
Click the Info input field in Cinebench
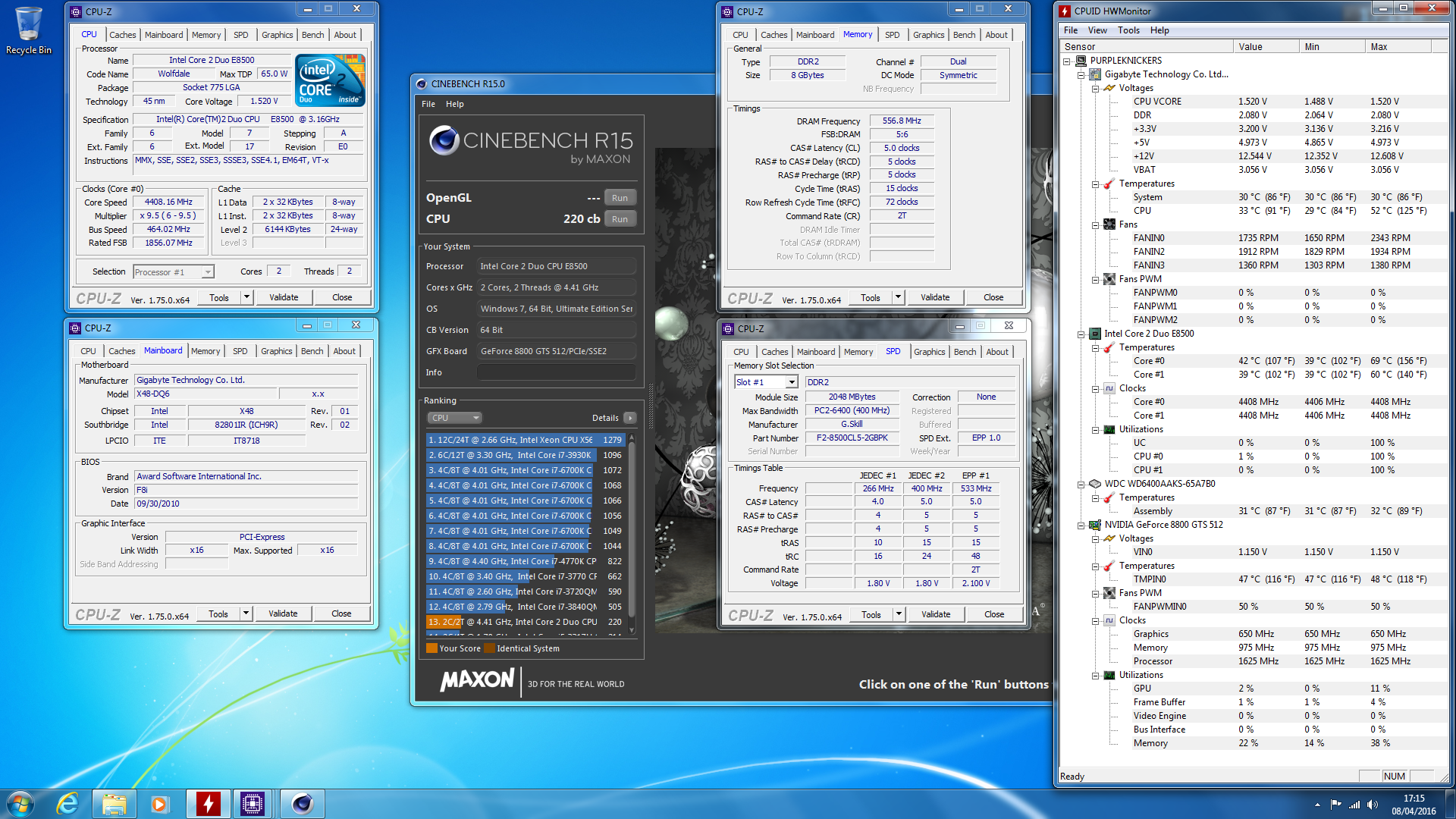pyautogui.click(x=557, y=372)
